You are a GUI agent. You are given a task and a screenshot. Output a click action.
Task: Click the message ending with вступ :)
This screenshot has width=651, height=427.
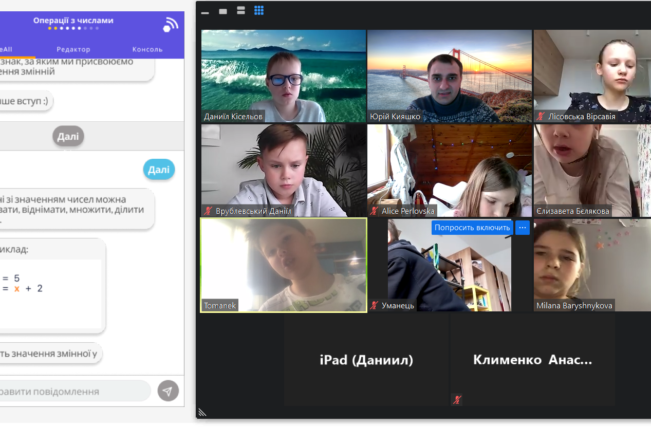coord(26,101)
